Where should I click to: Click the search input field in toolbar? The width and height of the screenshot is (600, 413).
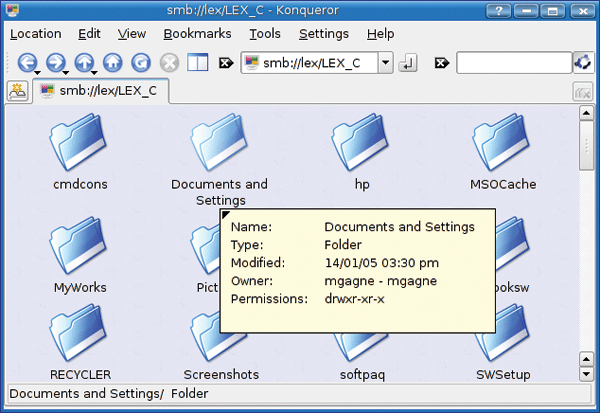[512, 63]
